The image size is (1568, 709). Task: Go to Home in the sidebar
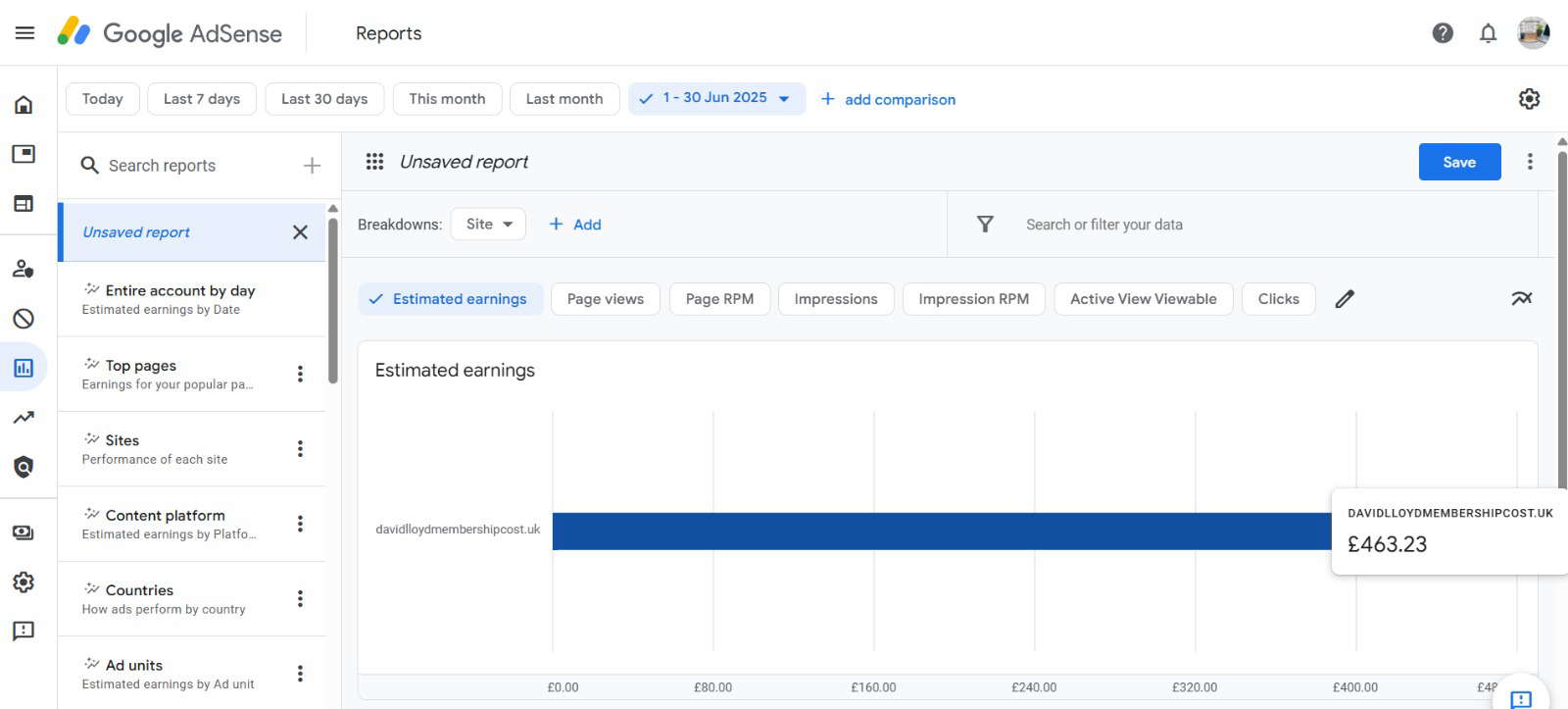(24, 105)
